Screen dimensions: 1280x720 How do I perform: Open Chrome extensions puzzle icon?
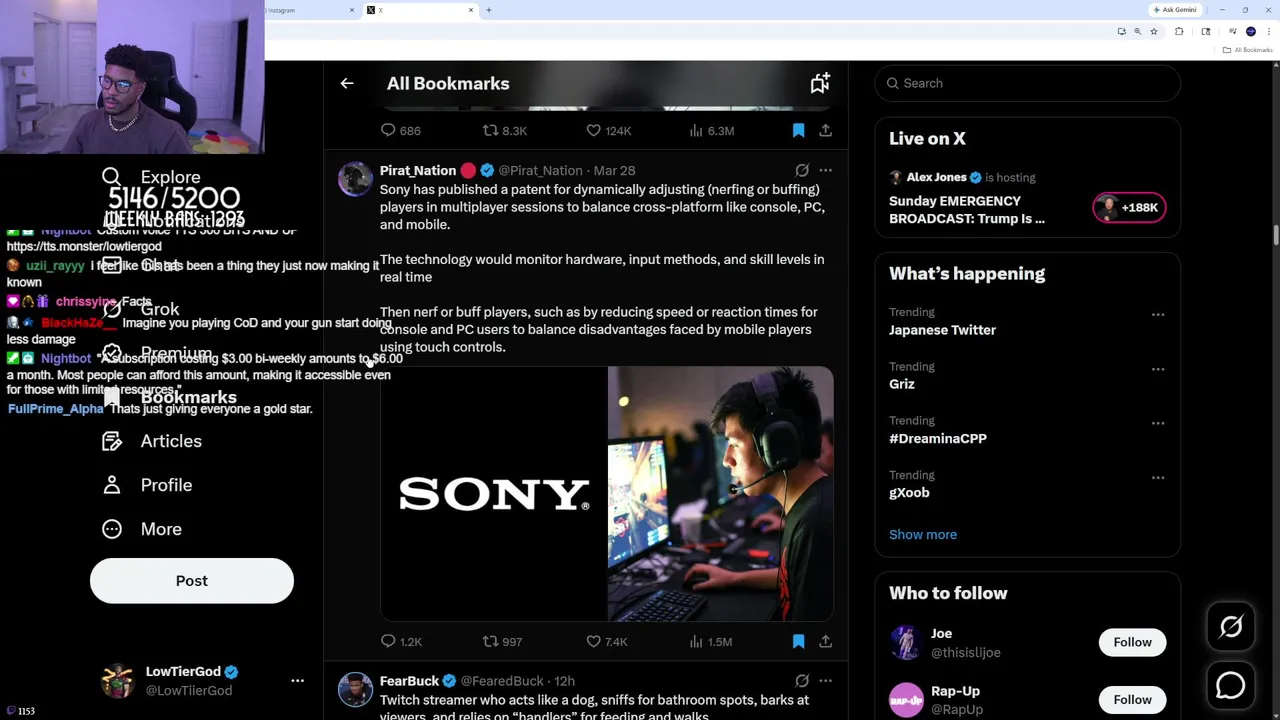[1179, 32]
